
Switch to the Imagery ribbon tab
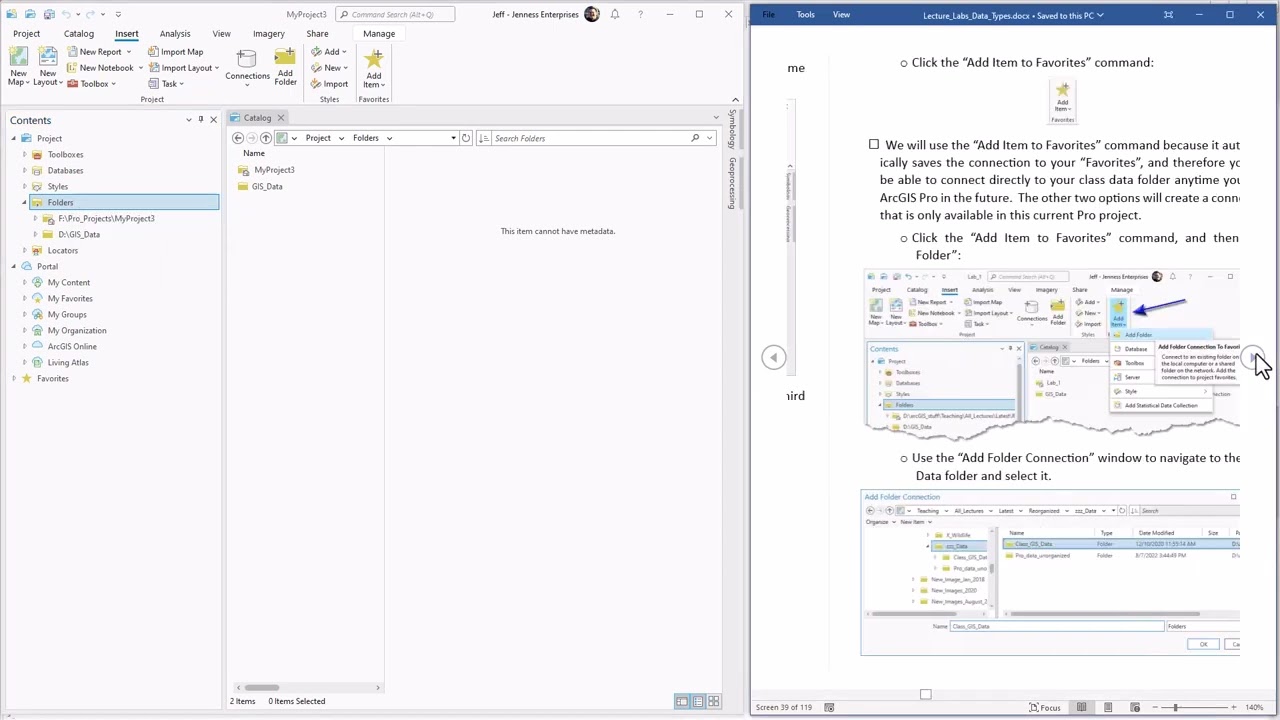point(268,34)
